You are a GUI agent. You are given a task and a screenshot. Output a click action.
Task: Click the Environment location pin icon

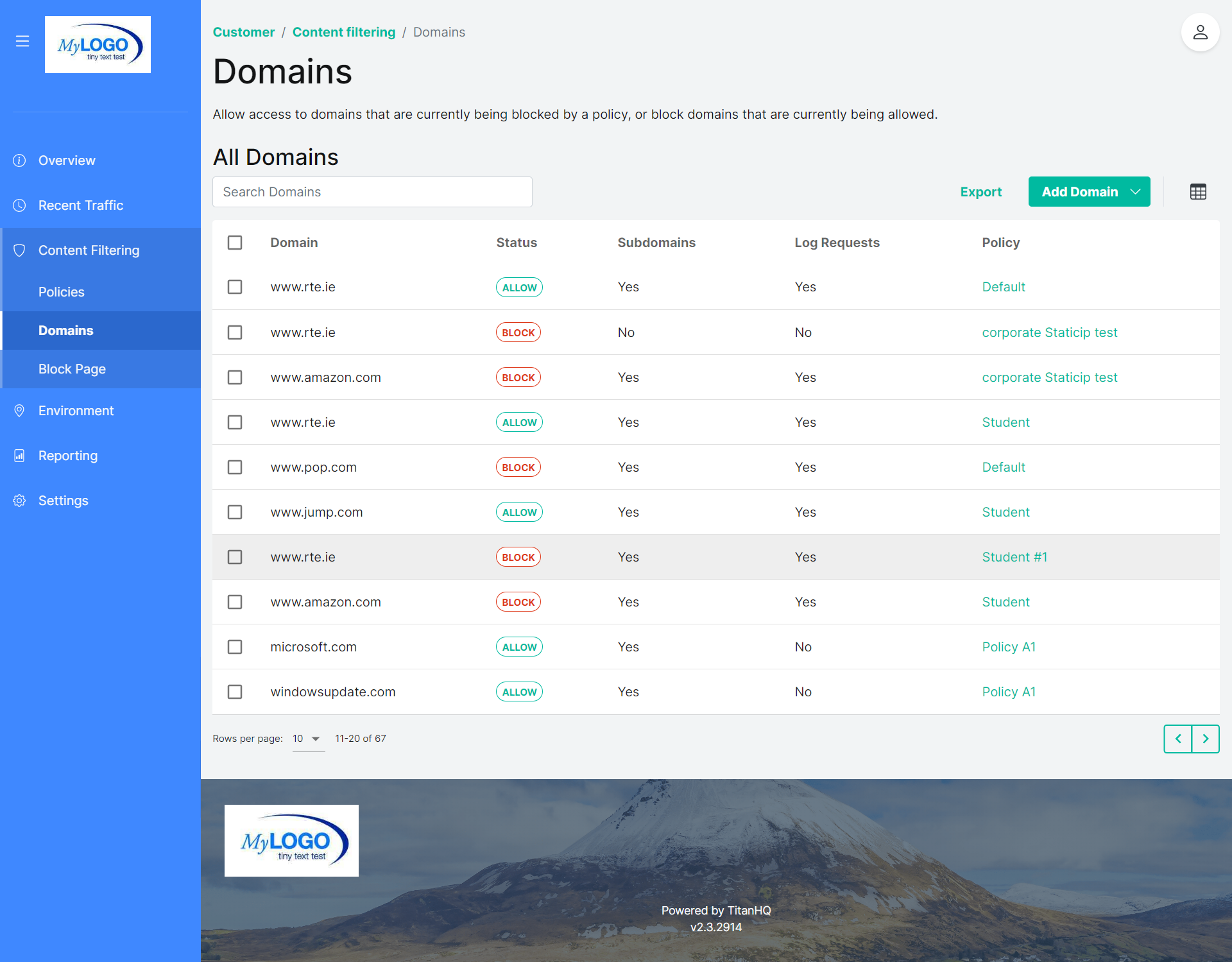(19, 410)
